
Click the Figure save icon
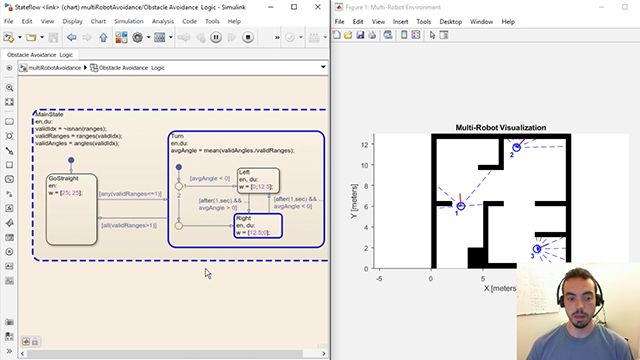coord(360,35)
